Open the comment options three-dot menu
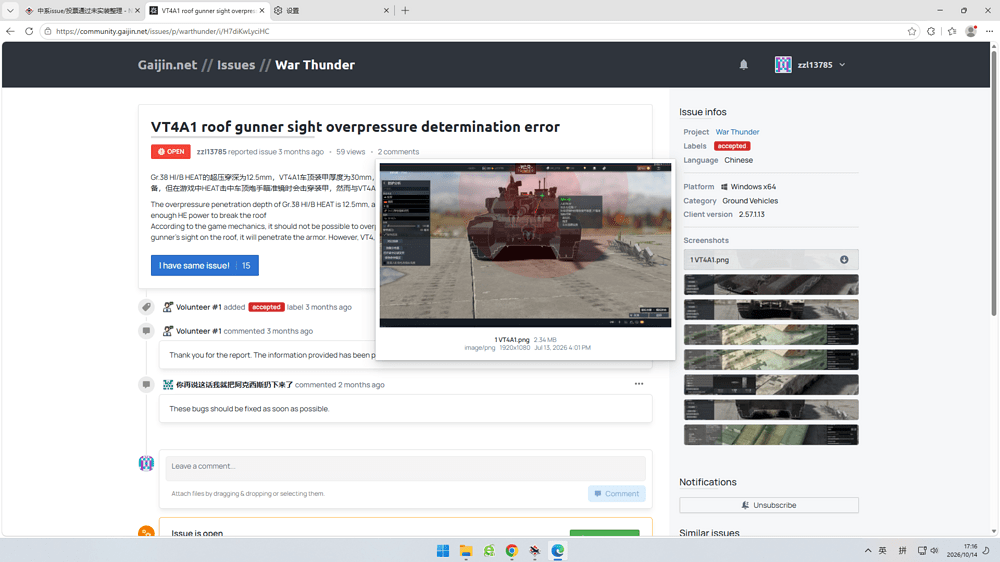 coord(639,384)
